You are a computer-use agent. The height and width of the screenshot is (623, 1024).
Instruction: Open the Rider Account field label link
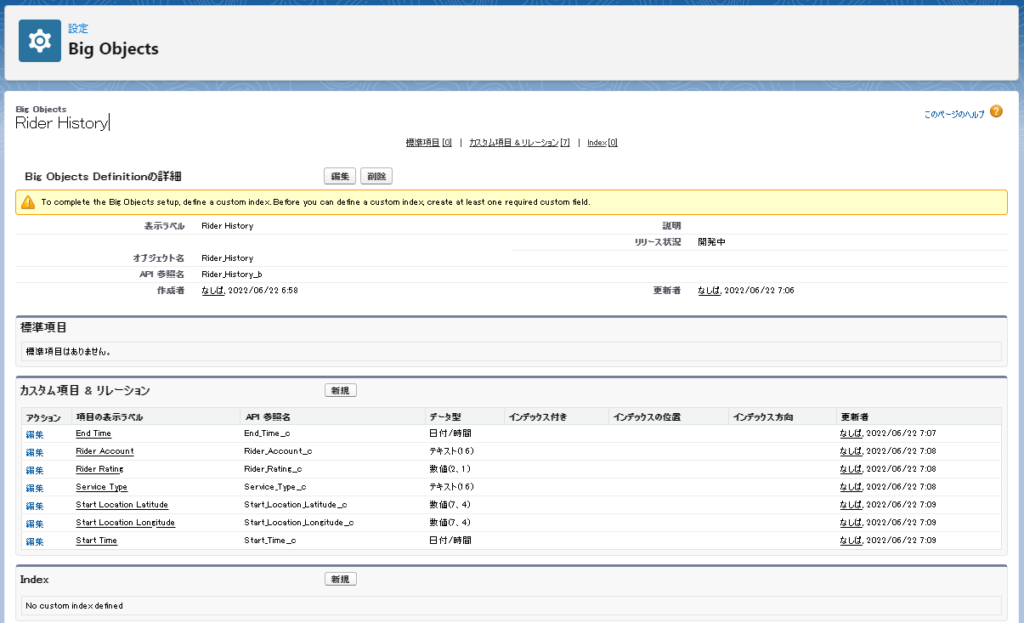(x=104, y=451)
